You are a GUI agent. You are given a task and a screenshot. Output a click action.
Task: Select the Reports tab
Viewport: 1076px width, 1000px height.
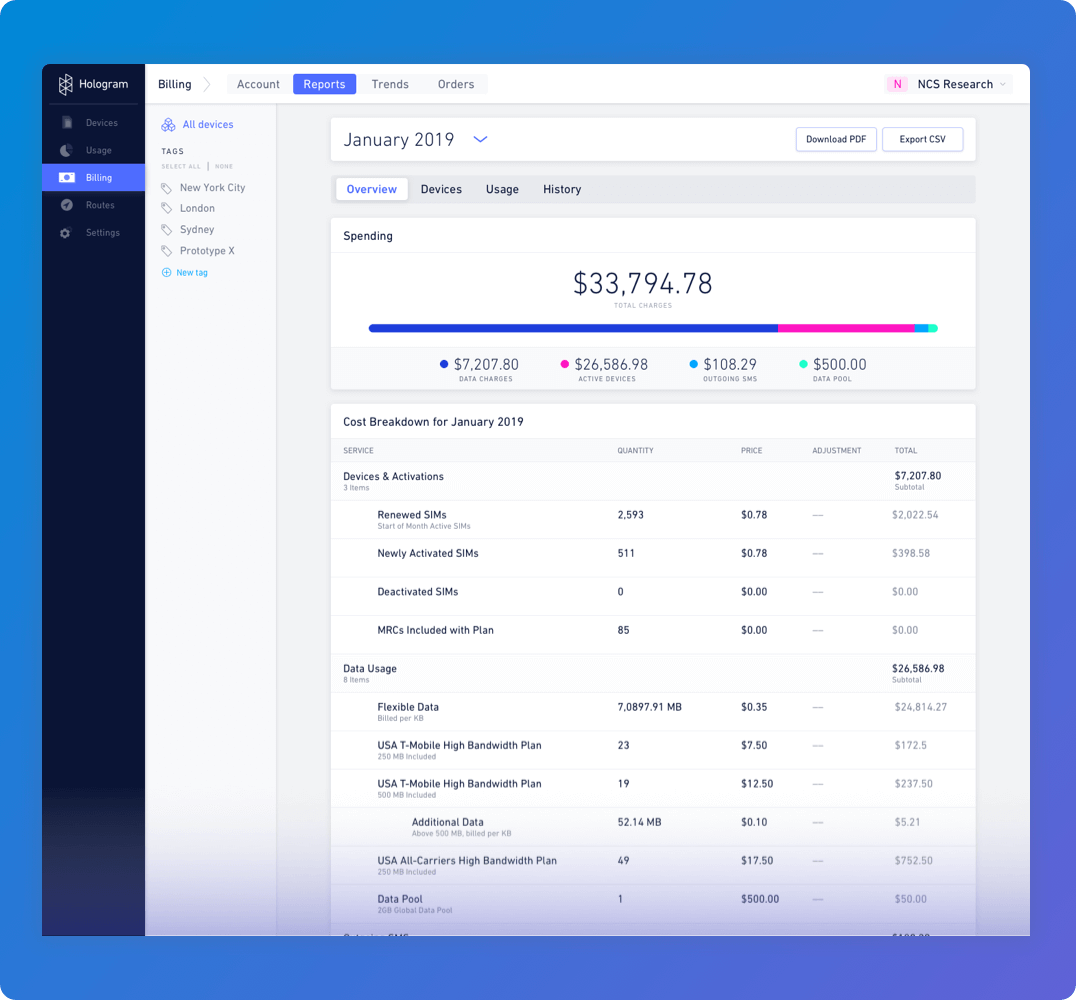325,84
